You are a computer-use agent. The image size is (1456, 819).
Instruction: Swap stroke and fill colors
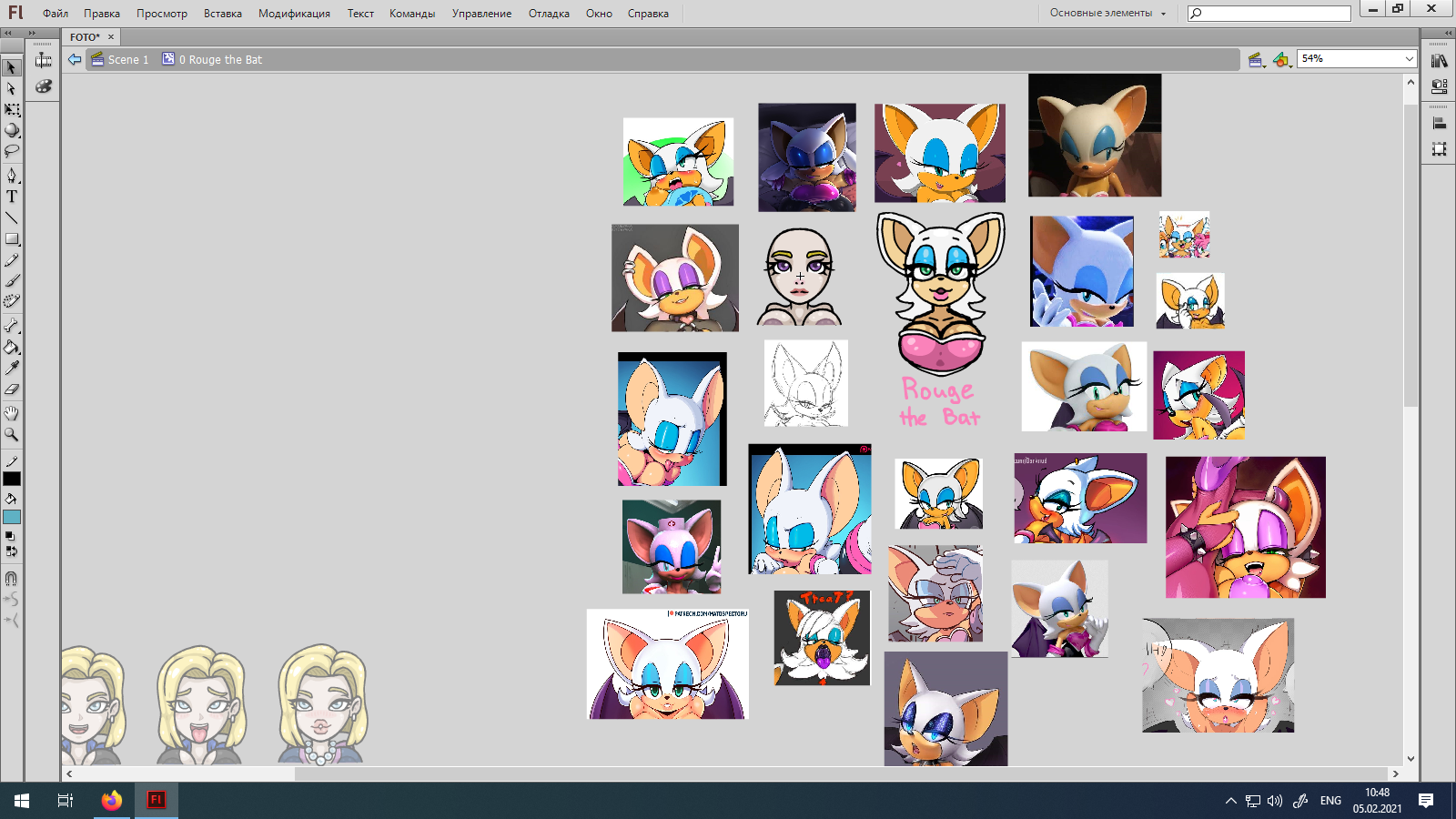coord(11,551)
